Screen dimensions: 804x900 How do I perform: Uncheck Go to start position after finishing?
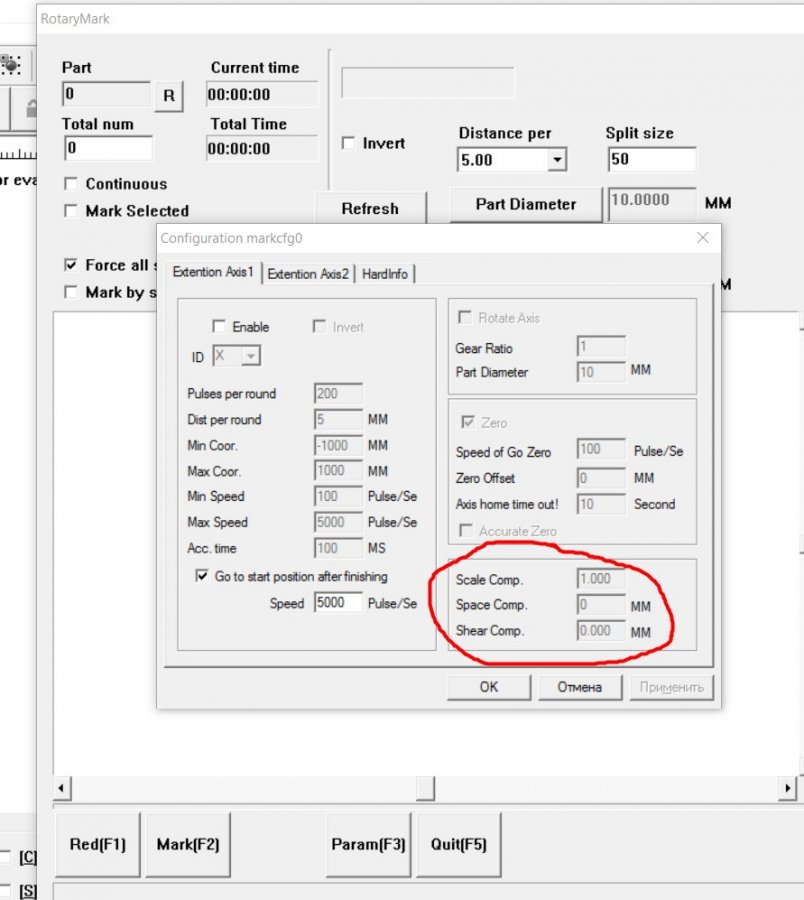[201, 576]
